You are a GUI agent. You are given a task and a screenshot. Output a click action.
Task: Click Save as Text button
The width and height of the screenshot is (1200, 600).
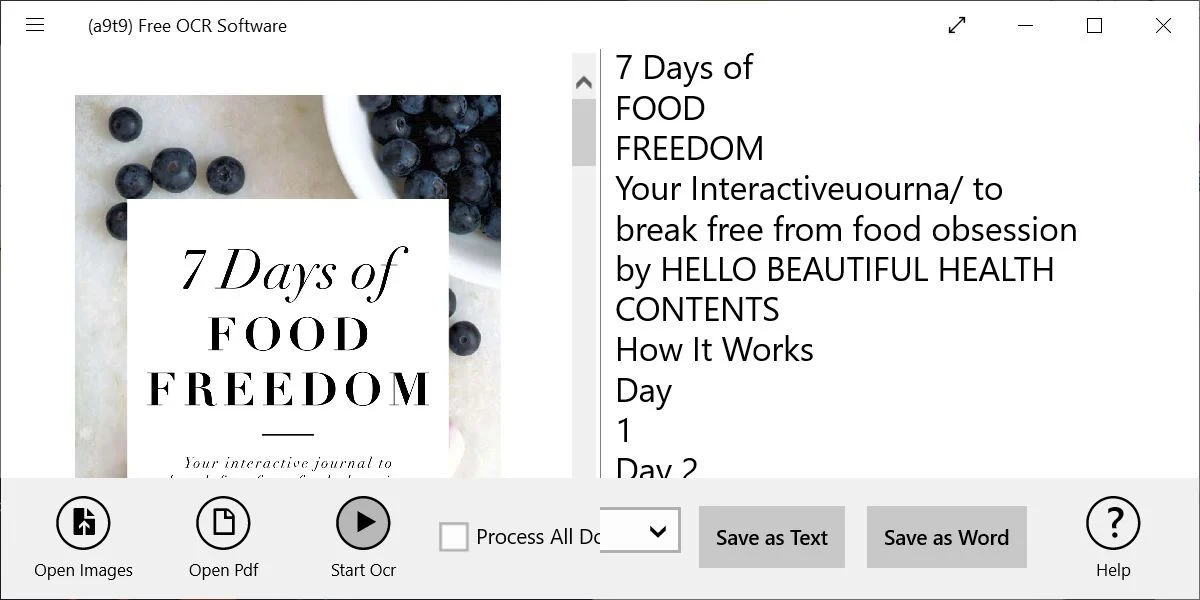772,537
